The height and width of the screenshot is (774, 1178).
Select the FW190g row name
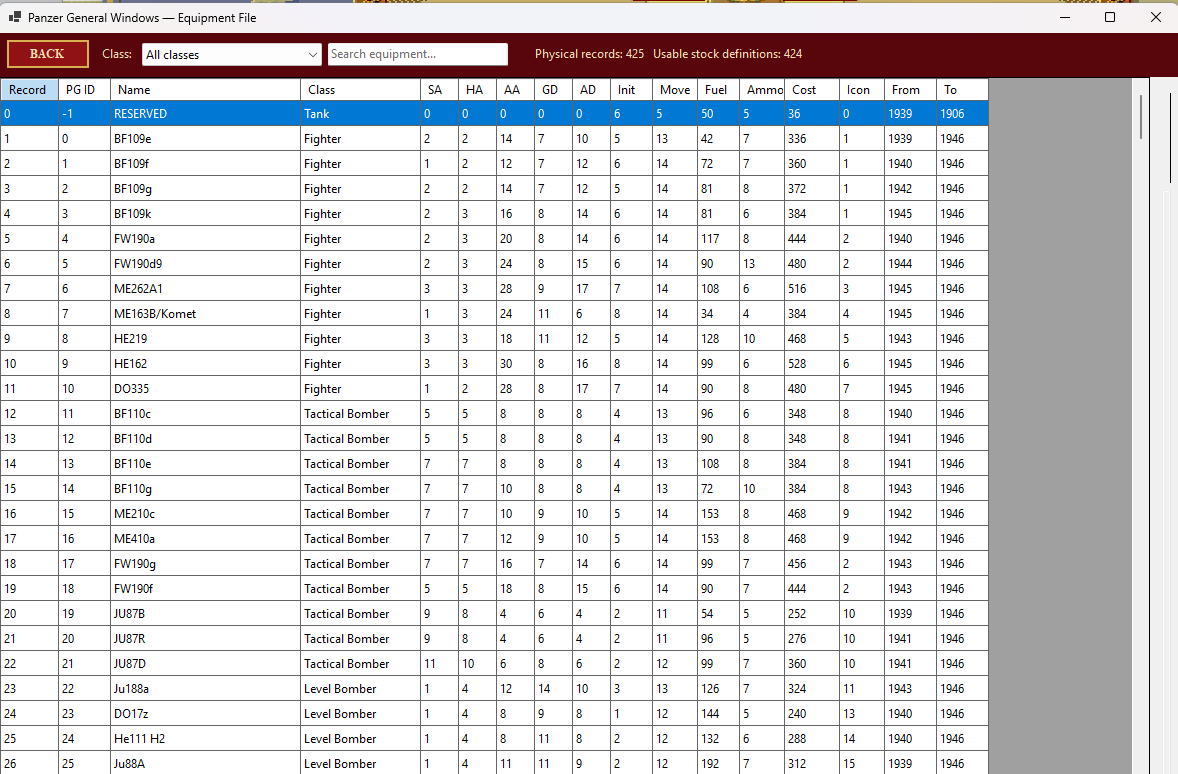(x=205, y=564)
